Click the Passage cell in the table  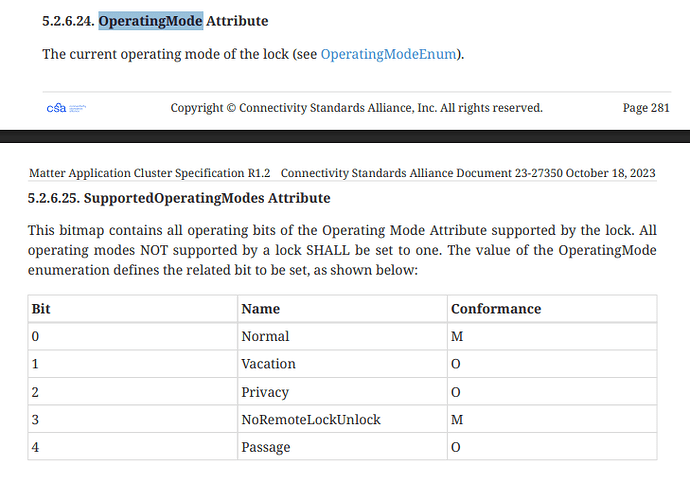coord(265,447)
